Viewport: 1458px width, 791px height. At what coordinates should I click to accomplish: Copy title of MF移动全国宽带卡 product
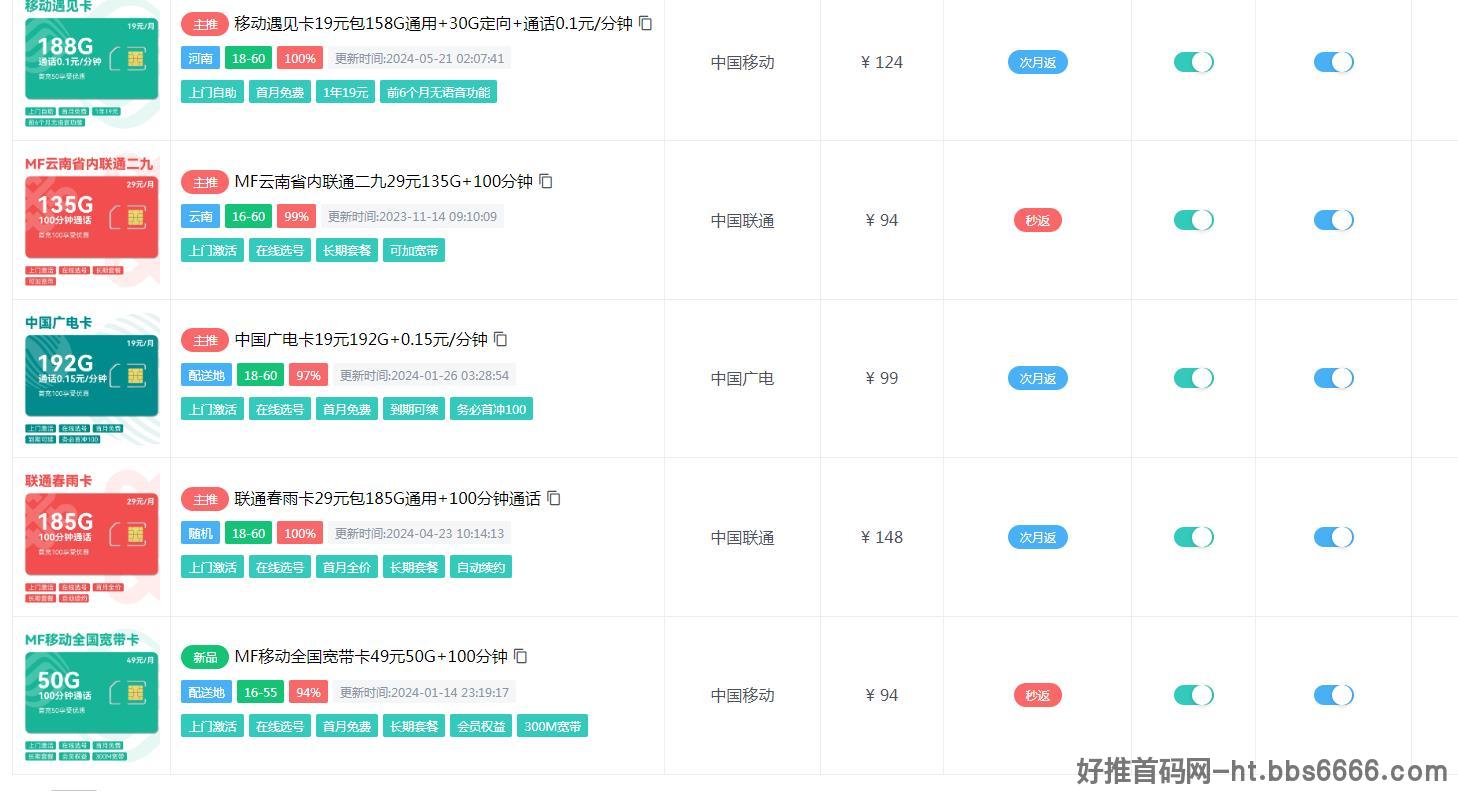point(521,656)
